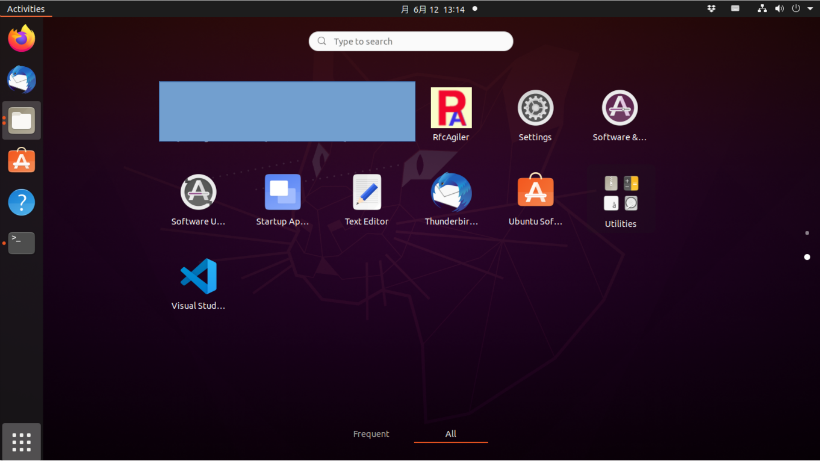The width and height of the screenshot is (820, 461).
Task: Click the volume speaker icon
Action: (x=779, y=8)
